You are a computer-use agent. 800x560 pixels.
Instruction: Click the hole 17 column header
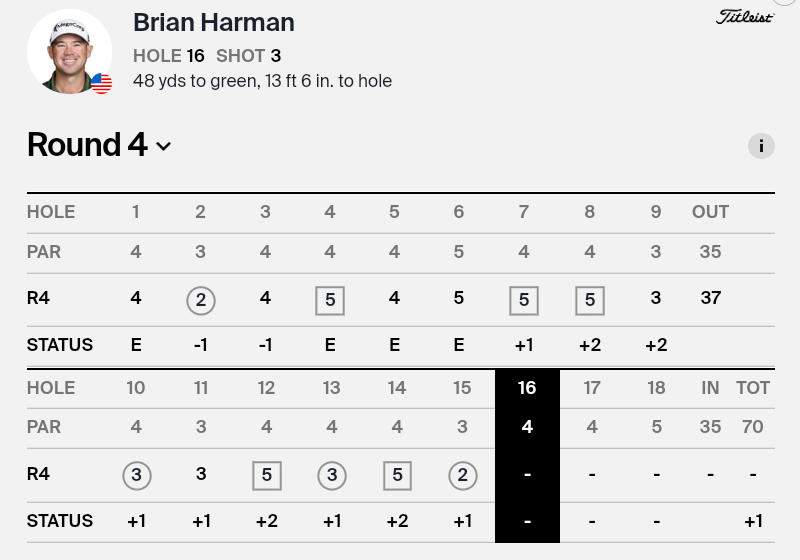pos(592,388)
